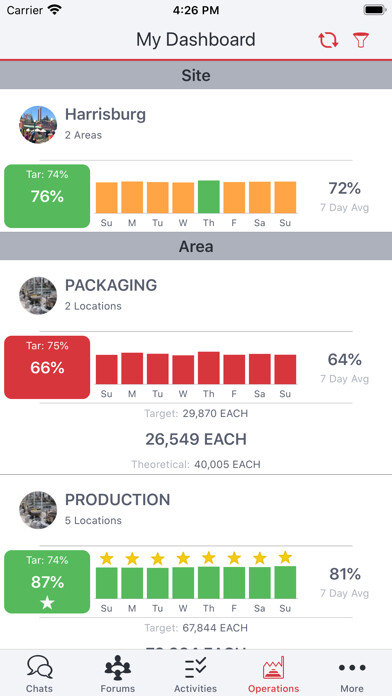Open the Chats tab
The width and height of the screenshot is (392, 696).
click(x=40, y=674)
